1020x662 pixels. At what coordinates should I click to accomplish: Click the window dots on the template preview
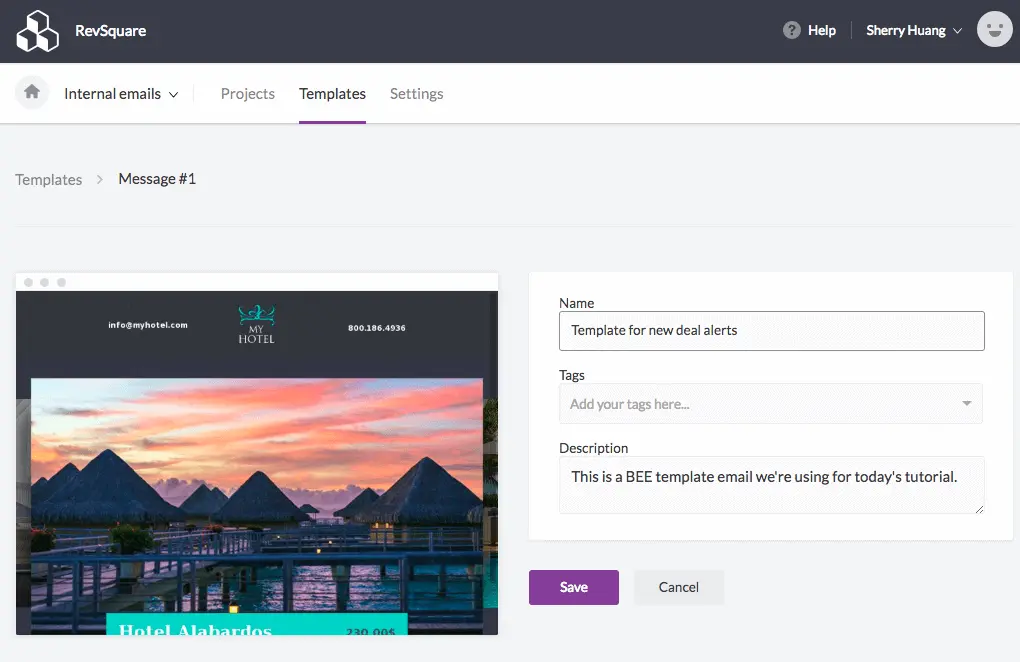click(44, 282)
